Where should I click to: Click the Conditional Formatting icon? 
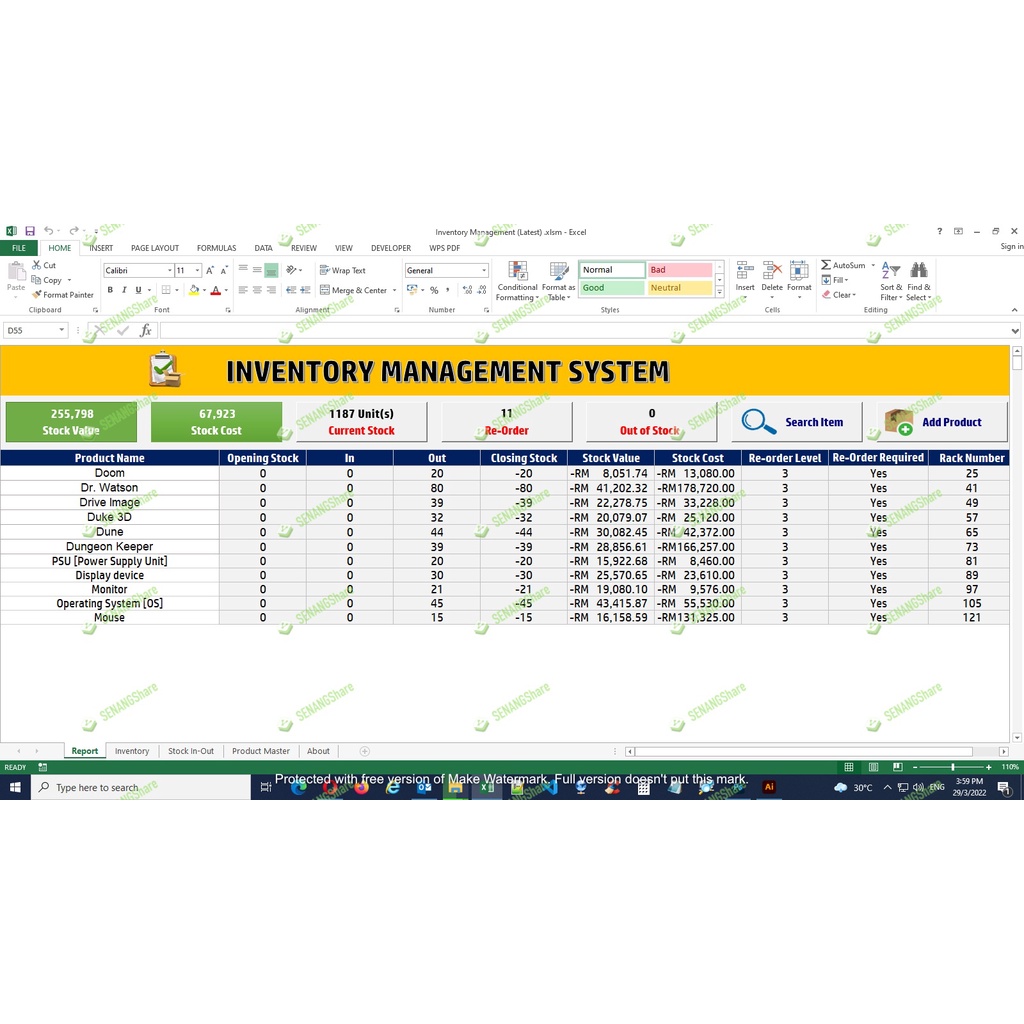point(517,272)
